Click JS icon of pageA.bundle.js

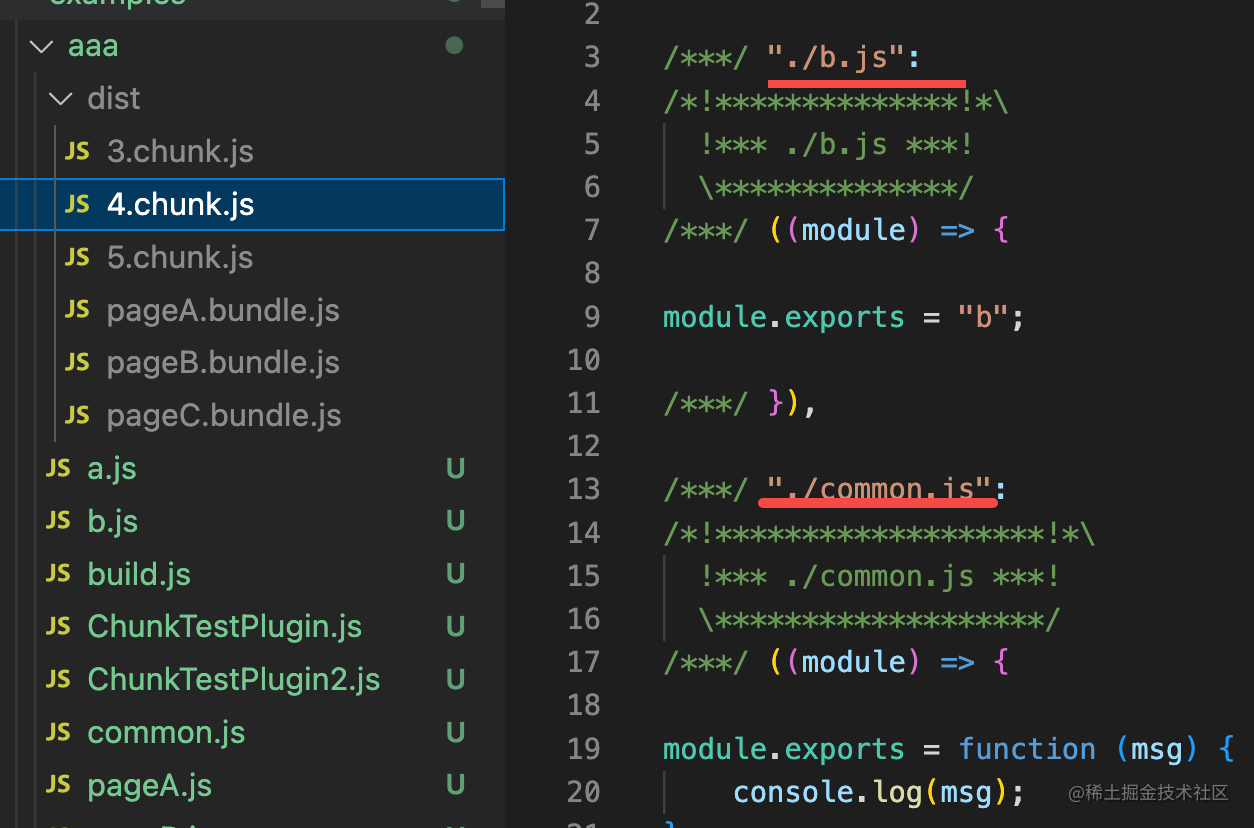click(x=77, y=310)
